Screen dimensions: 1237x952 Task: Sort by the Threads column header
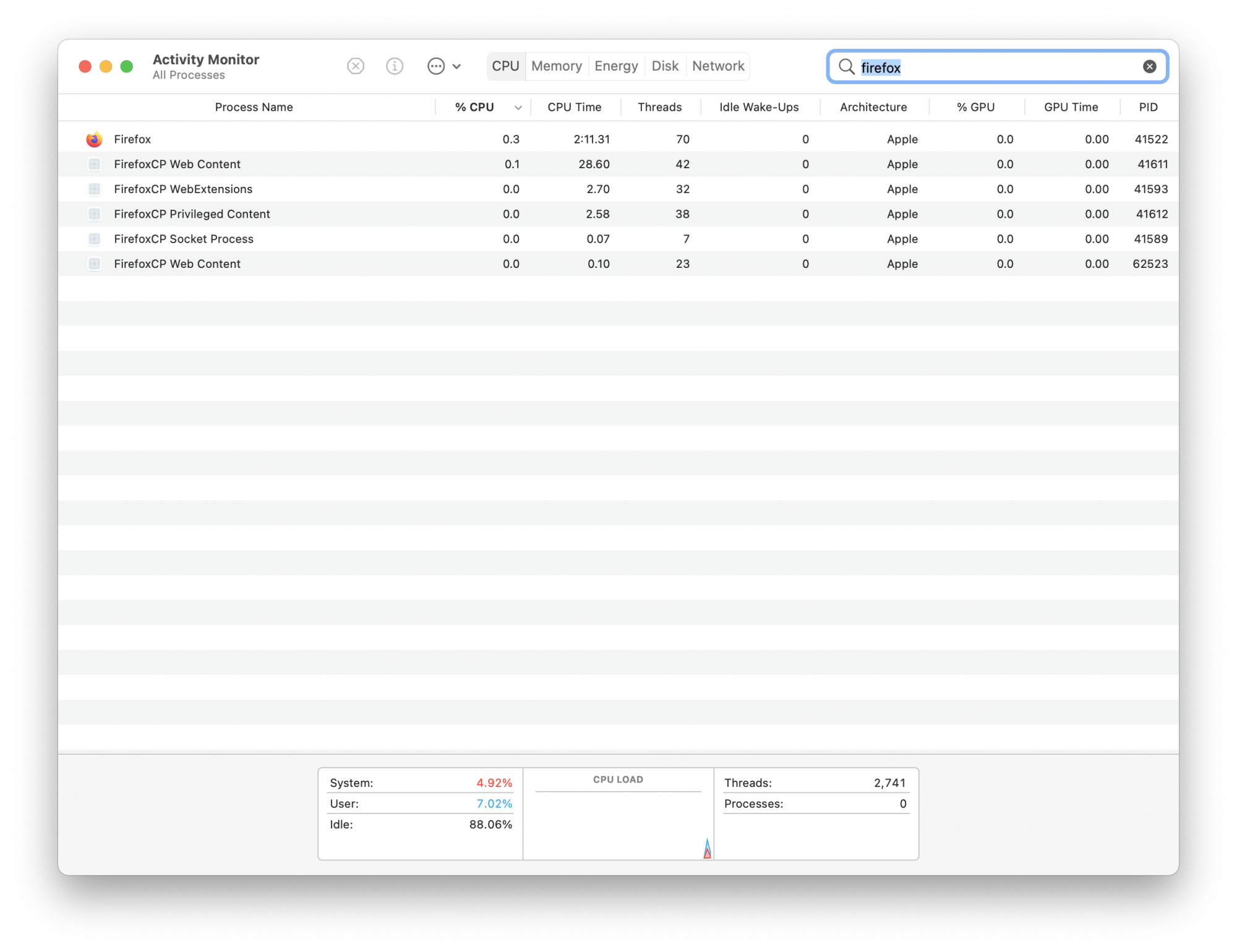(659, 108)
